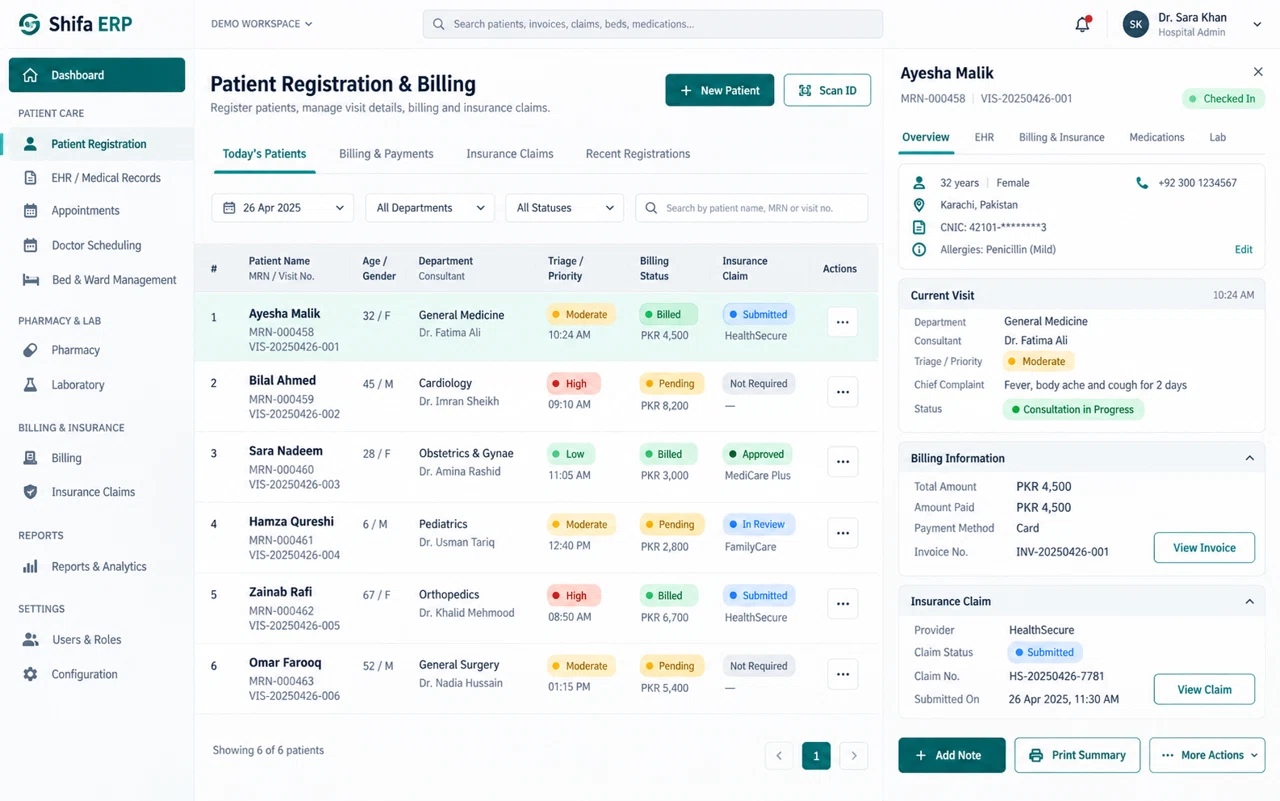This screenshot has width=1280, height=801.
Task: Click Reports & Analytics chart icon
Action: 30,566
